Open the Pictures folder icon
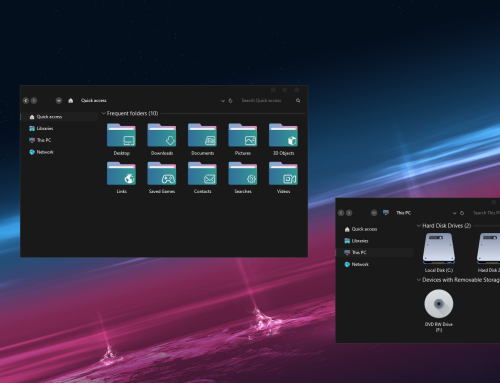The width and height of the screenshot is (500, 383). click(243, 135)
